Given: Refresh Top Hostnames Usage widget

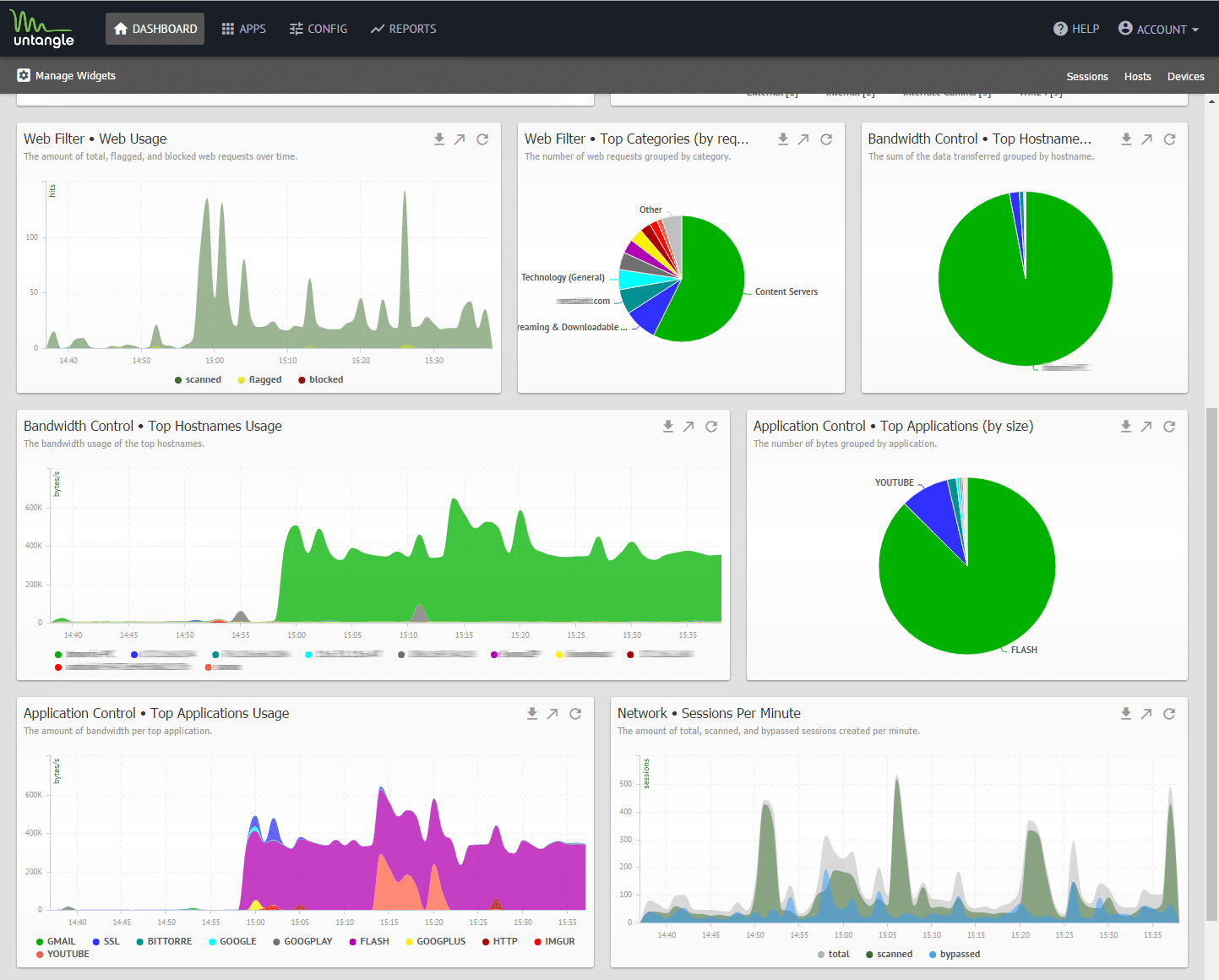Looking at the screenshot, I should pyautogui.click(x=711, y=427).
